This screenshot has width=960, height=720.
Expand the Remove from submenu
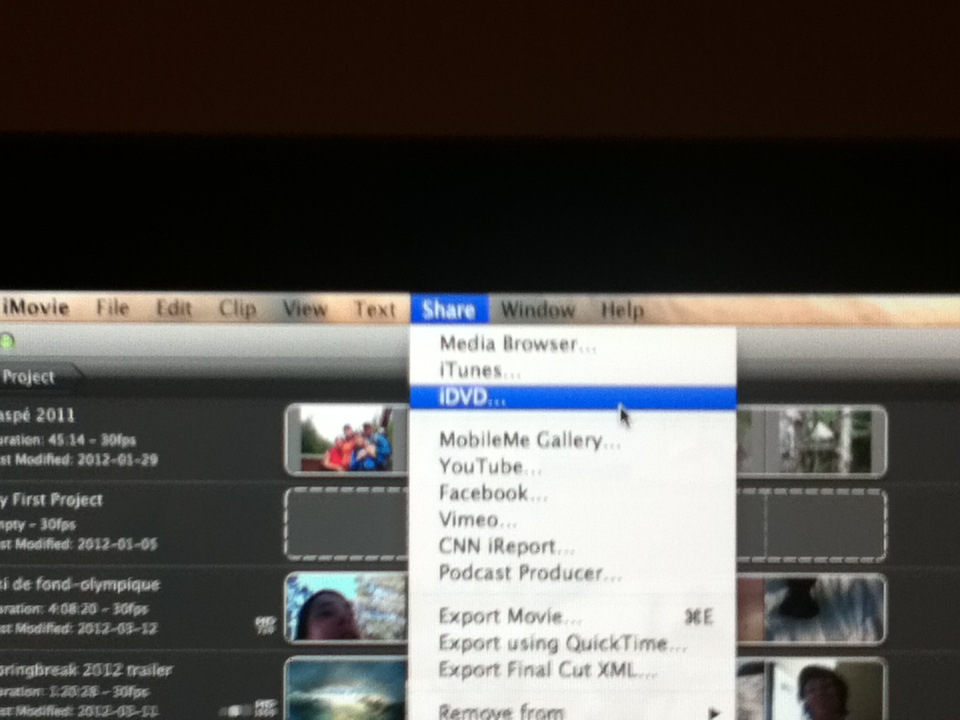(572, 711)
